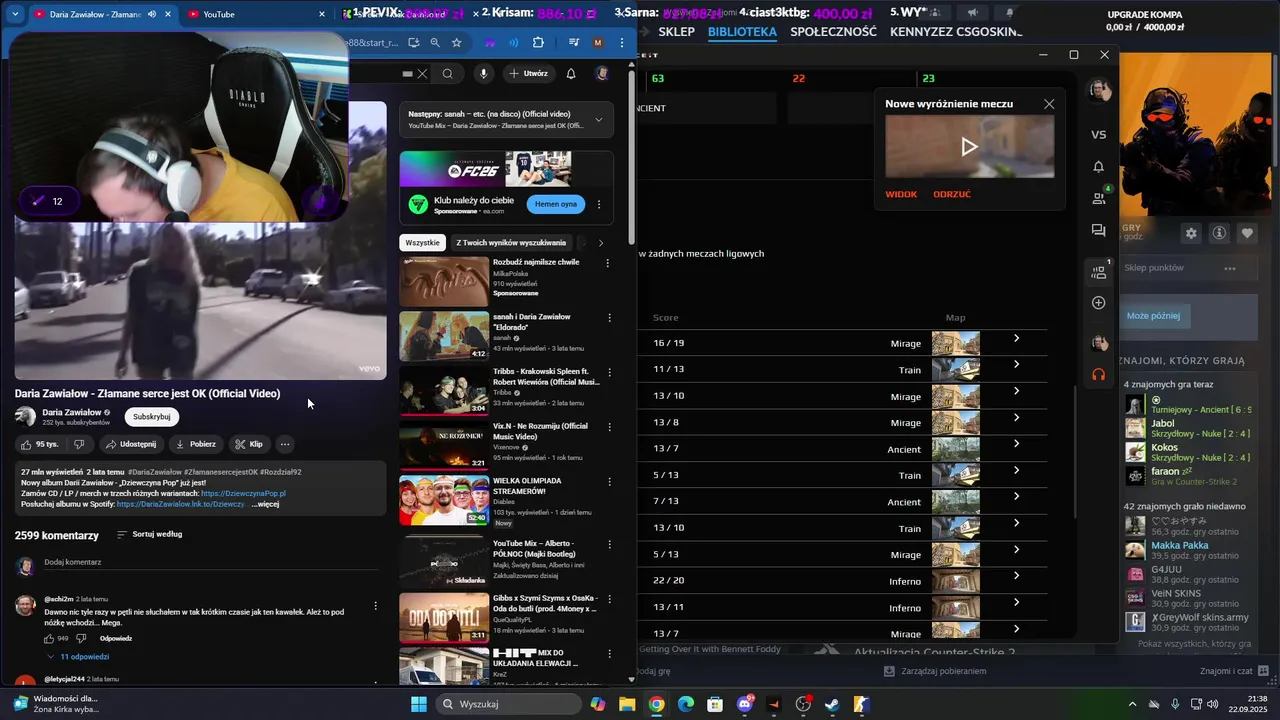This screenshot has height=720, width=1280.
Task: Mute the Daria Zawiałow browser tab audio
Action: click(152, 14)
